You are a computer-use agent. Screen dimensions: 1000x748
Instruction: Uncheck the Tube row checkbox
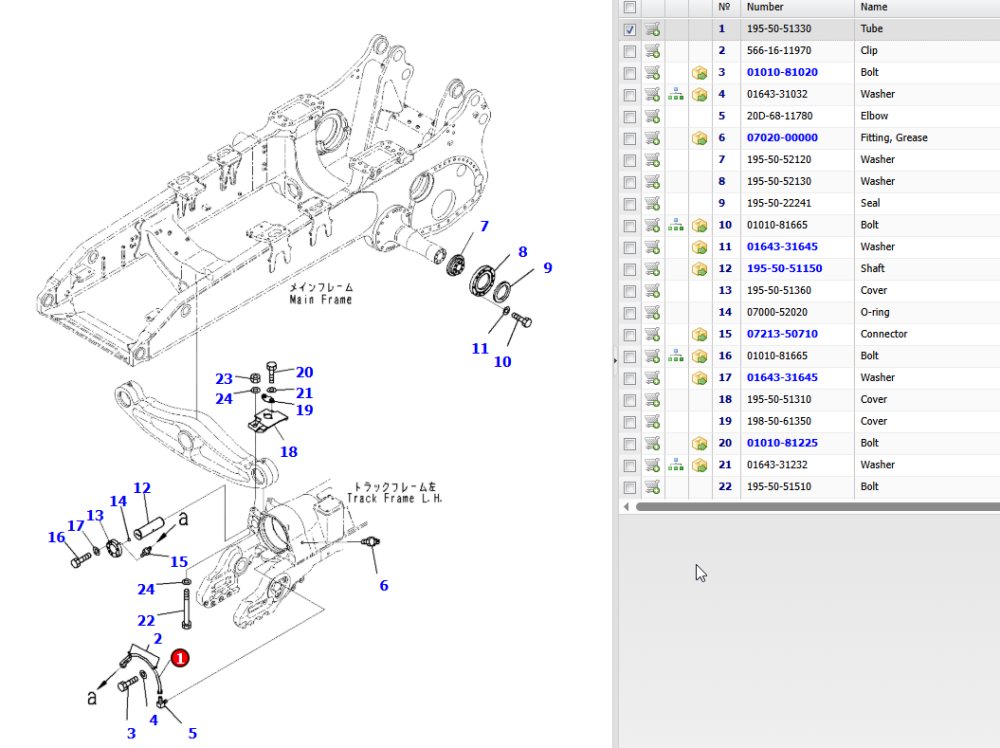click(x=629, y=29)
